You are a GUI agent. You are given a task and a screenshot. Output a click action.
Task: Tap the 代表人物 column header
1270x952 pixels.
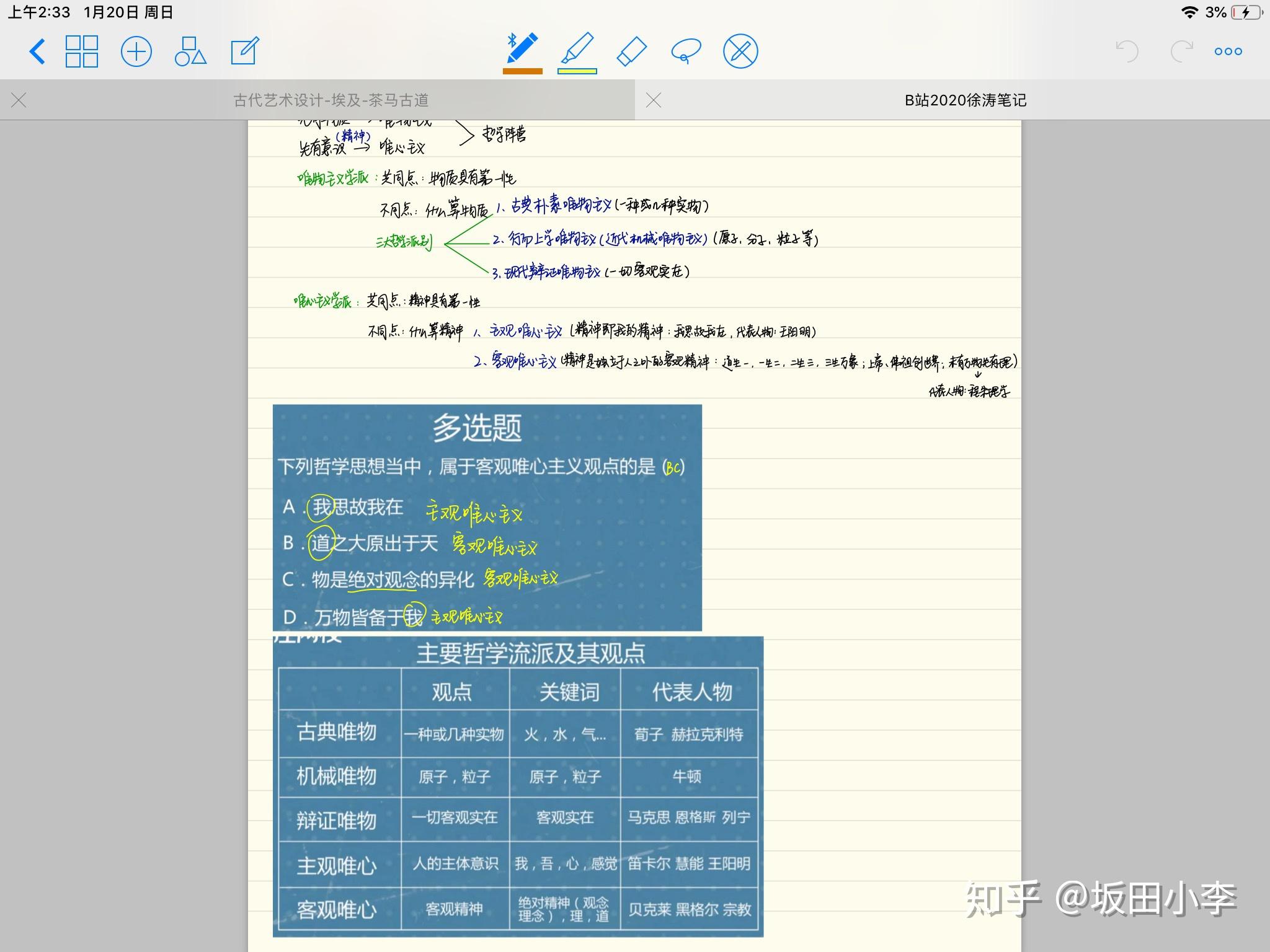[692, 692]
